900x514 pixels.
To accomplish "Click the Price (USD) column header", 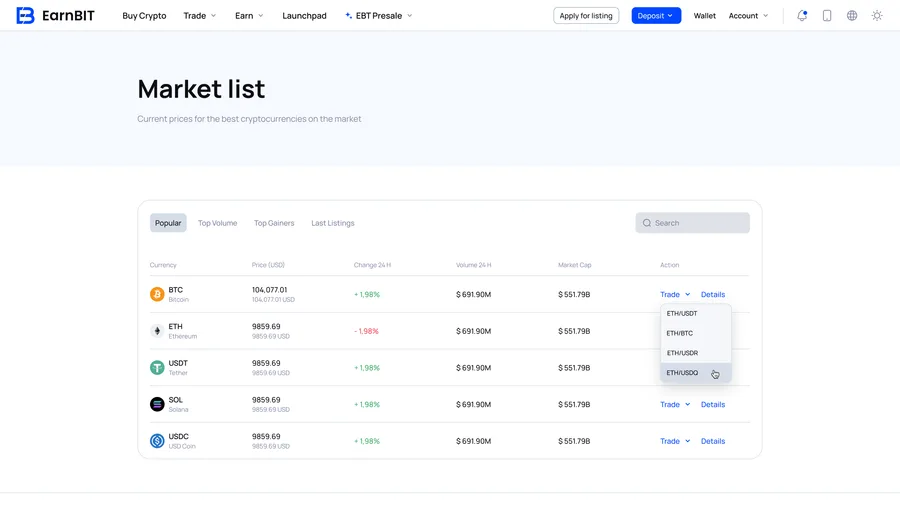I will (268, 265).
